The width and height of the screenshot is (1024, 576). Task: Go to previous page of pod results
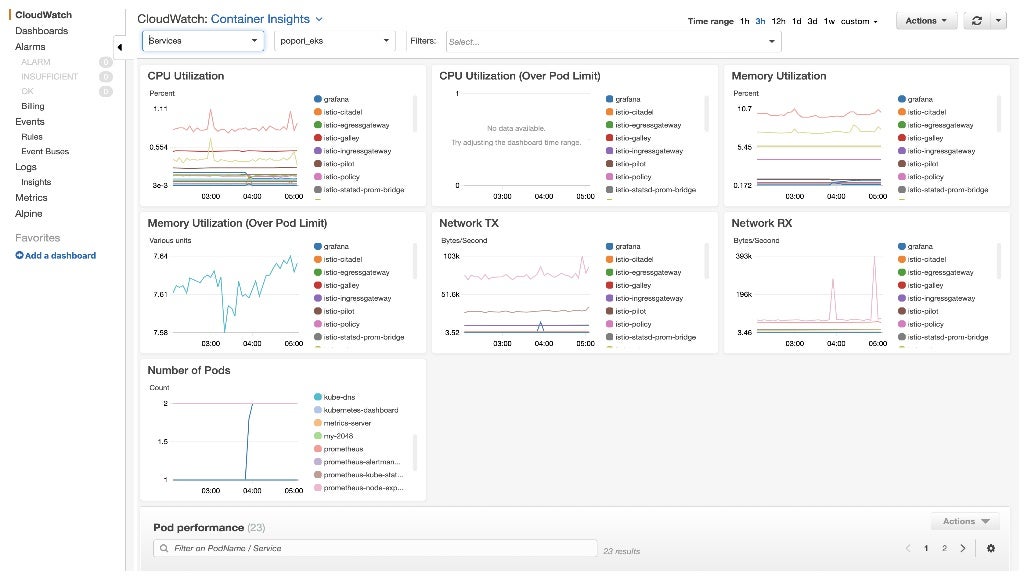pos(908,548)
